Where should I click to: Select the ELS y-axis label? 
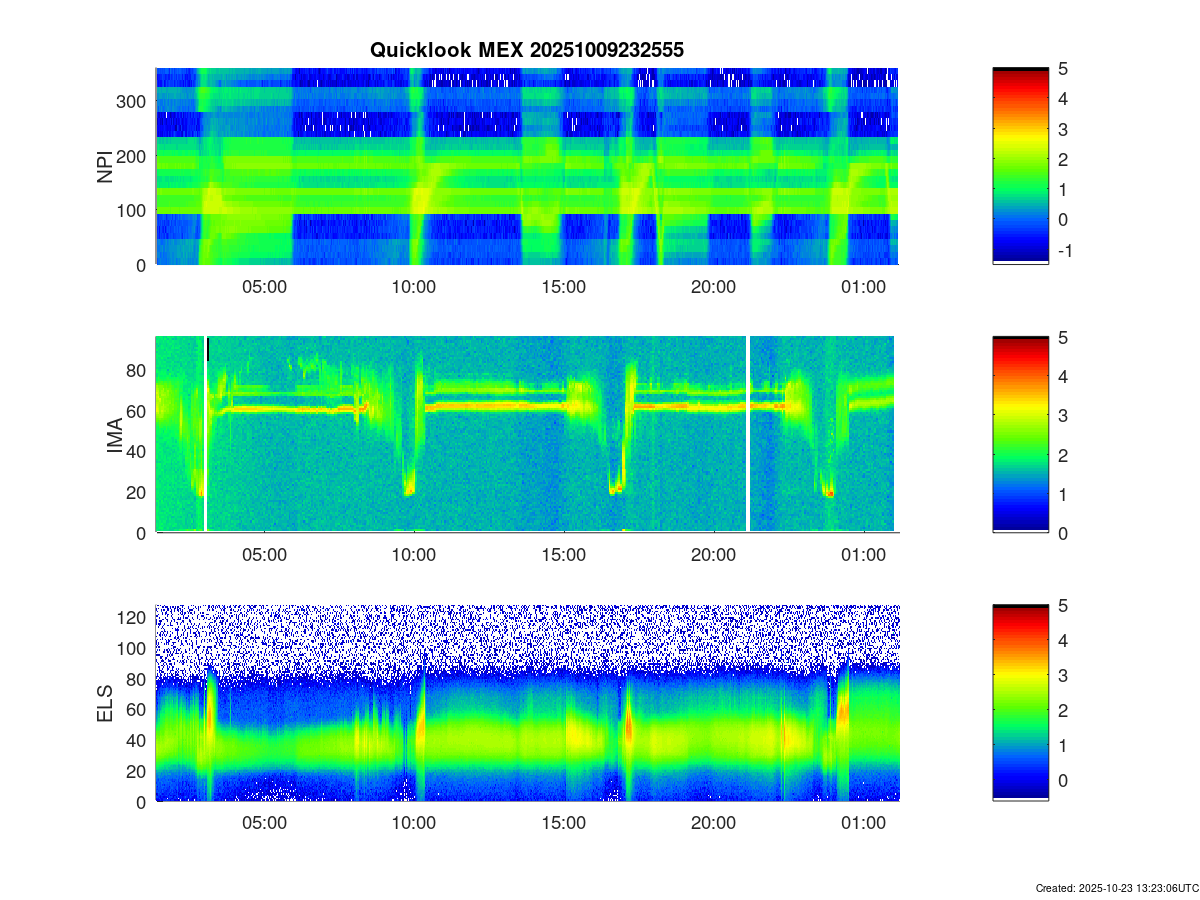click(105, 703)
